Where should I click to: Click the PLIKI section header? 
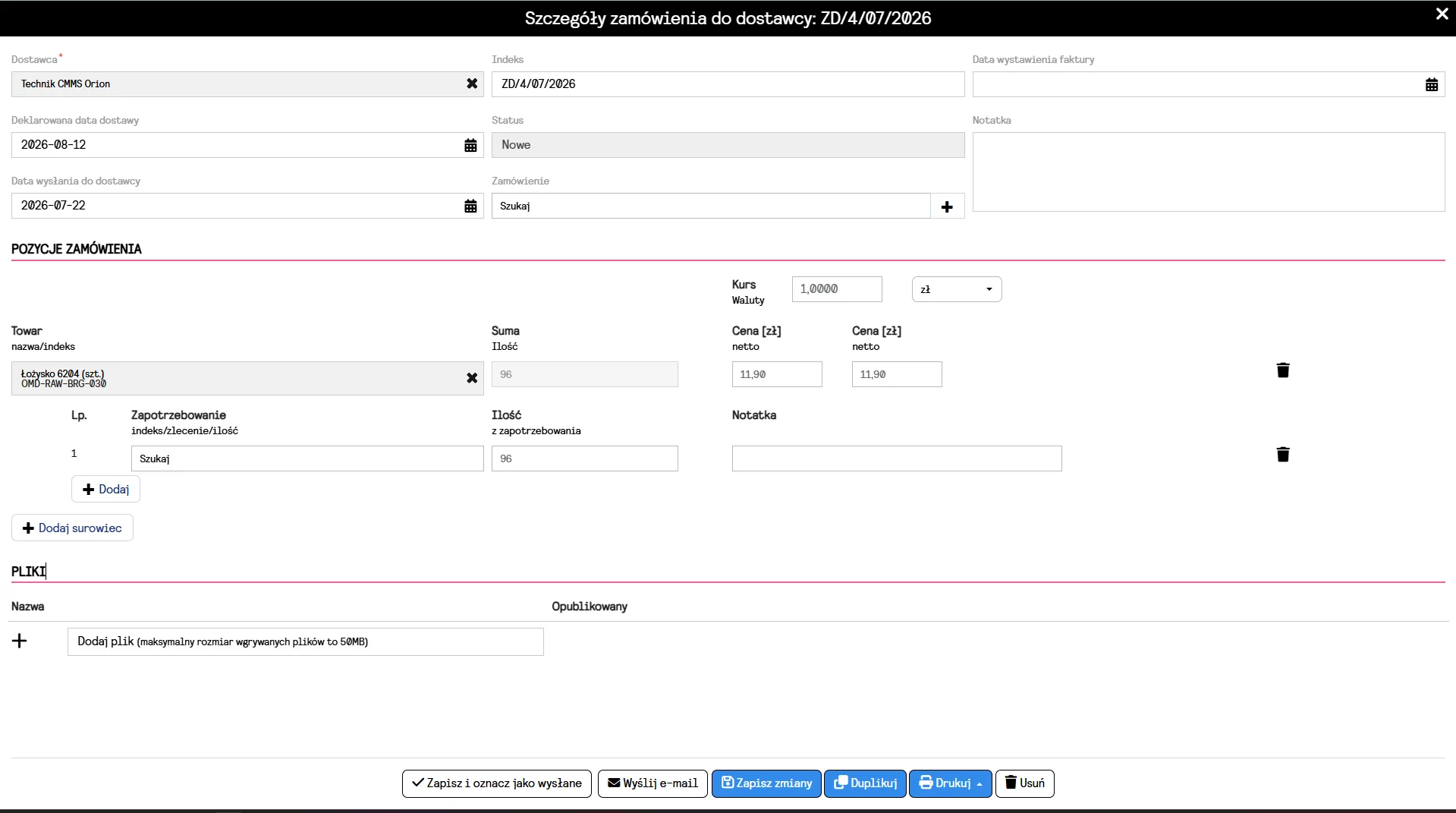coord(28,572)
